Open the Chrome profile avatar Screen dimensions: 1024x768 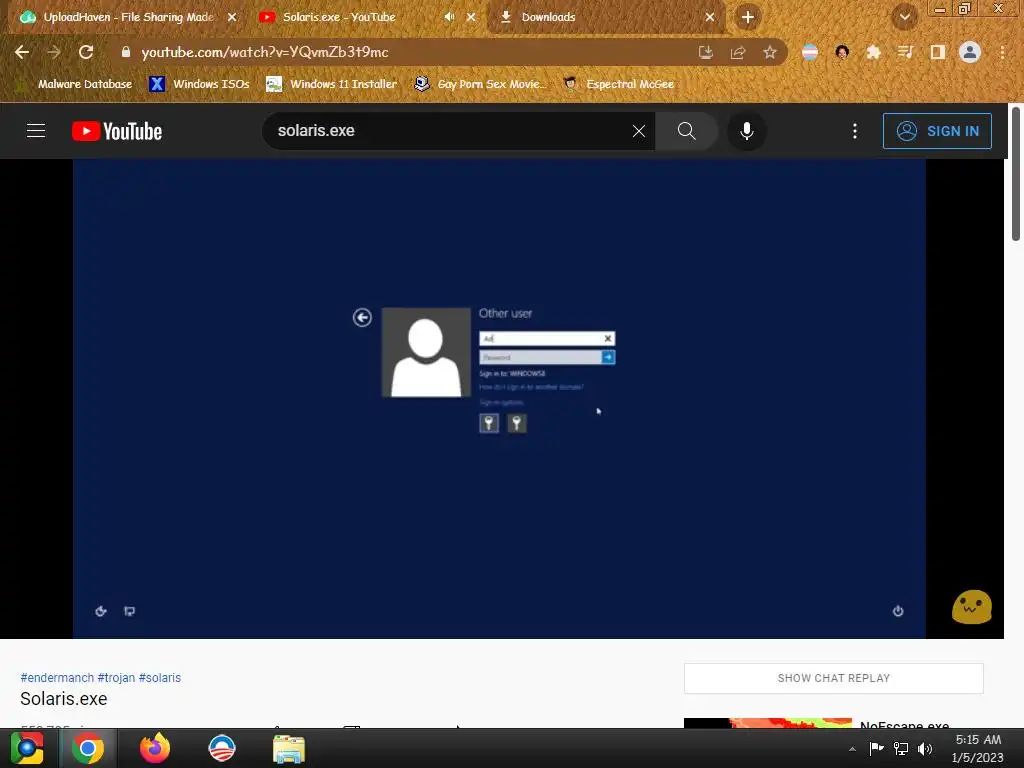pos(970,52)
